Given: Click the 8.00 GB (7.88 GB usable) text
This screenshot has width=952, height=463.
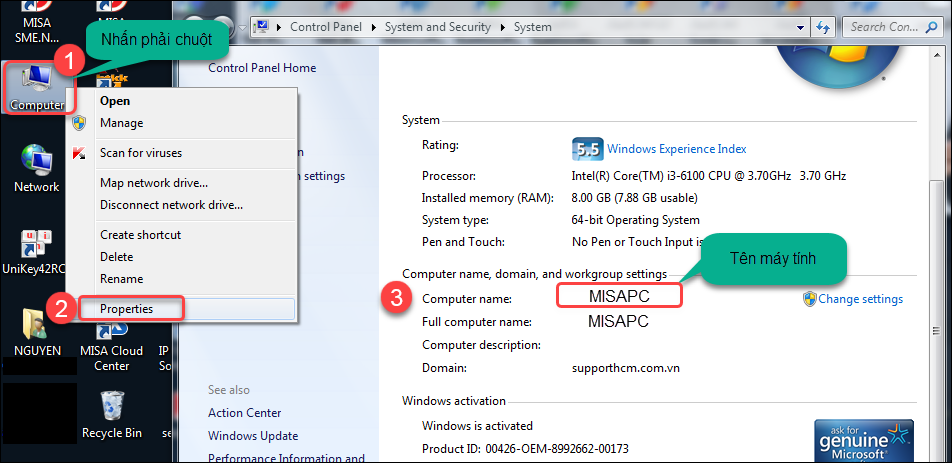Looking at the screenshot, I should (x=634, y=198).
